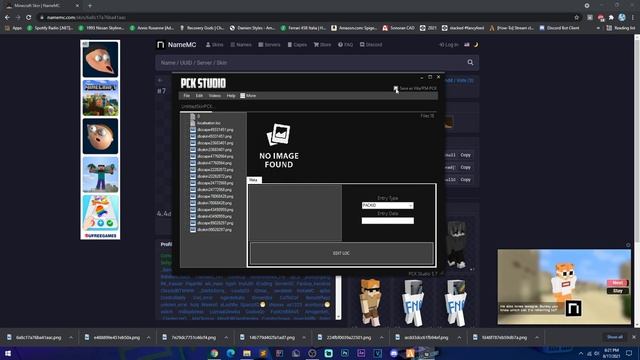This screenshot has width=640, height=360.
Task: Open the Skins page on NameMC
Action: 214,44
